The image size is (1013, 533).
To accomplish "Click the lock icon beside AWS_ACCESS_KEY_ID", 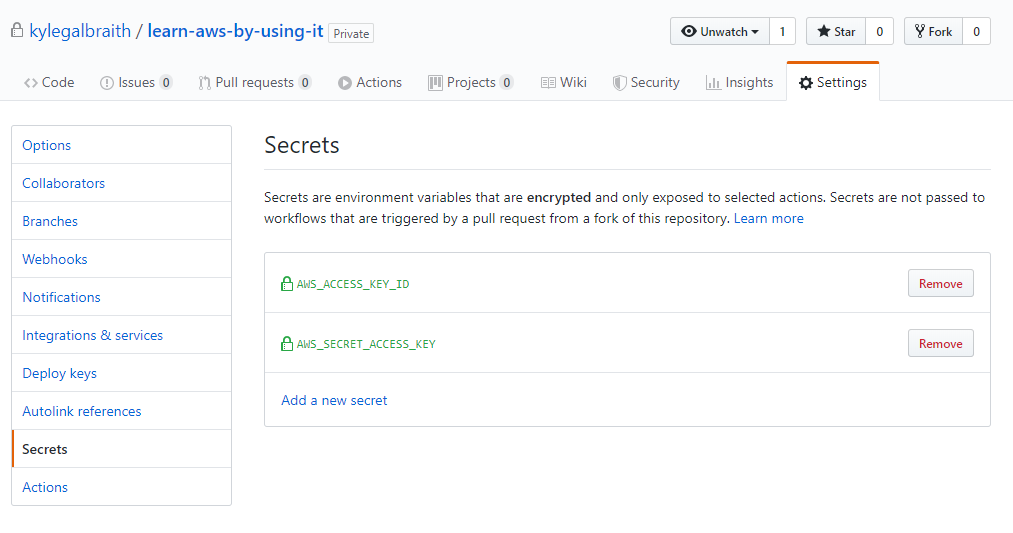I will pyautogui.click(x=287, y=283).
